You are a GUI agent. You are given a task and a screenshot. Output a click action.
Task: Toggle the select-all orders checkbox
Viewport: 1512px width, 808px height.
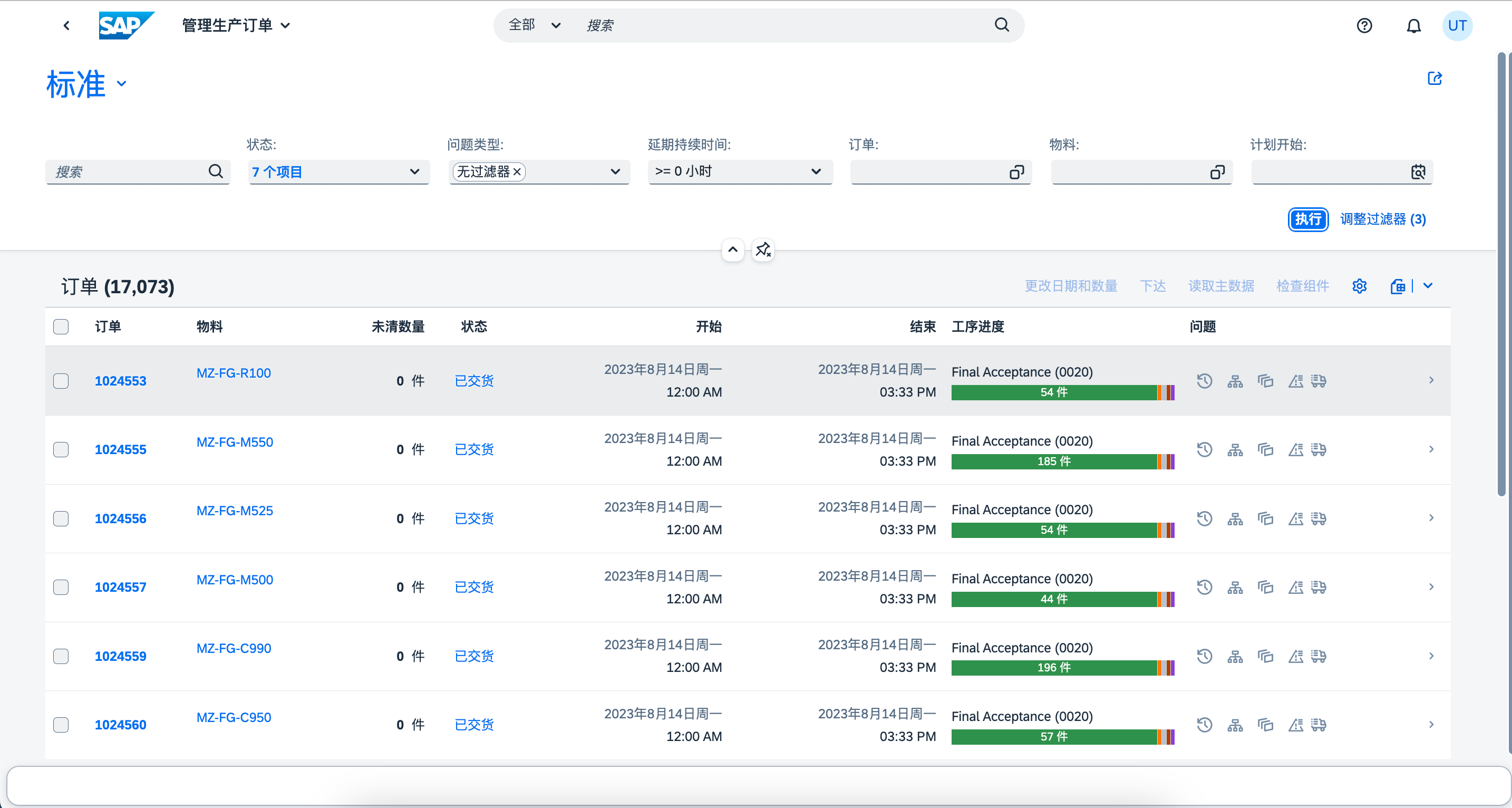(61, 326)
